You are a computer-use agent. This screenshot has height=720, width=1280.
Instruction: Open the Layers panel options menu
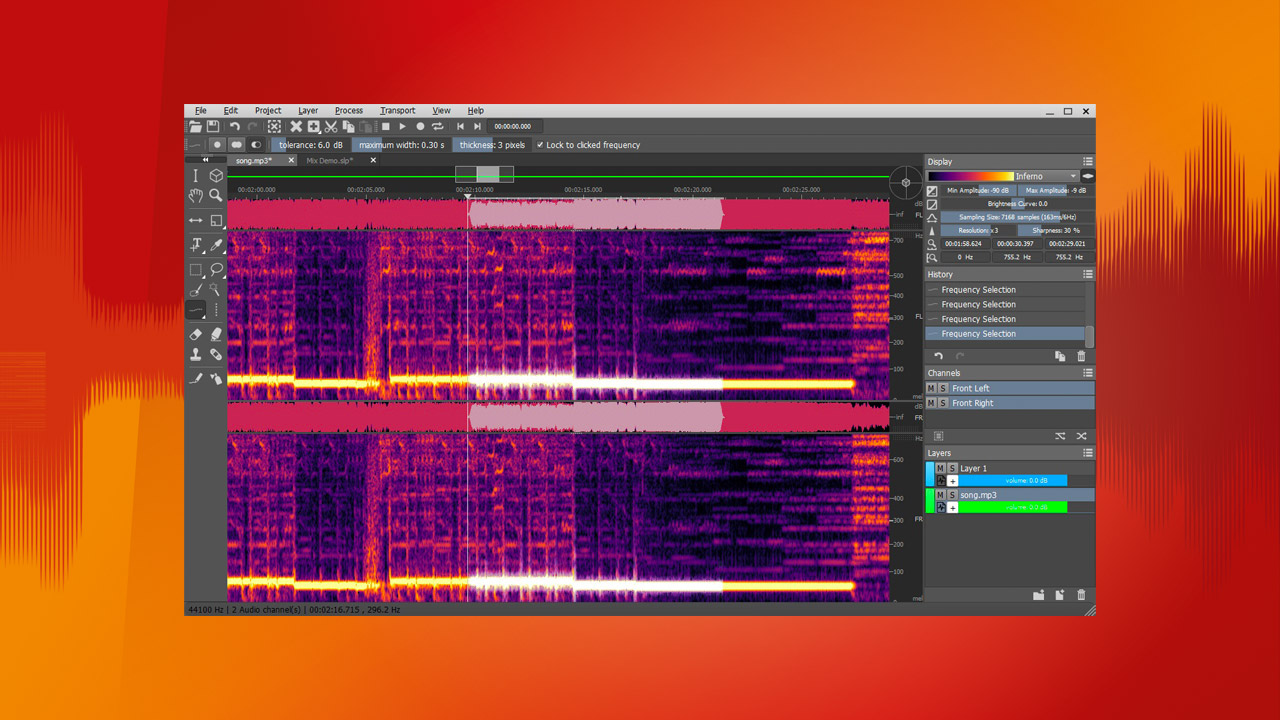click(x=1088, y=452)
